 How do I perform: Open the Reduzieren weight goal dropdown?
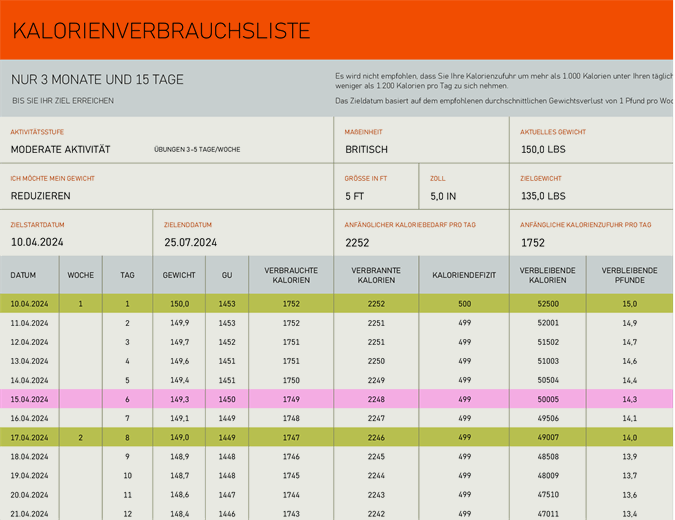(41, 196)
